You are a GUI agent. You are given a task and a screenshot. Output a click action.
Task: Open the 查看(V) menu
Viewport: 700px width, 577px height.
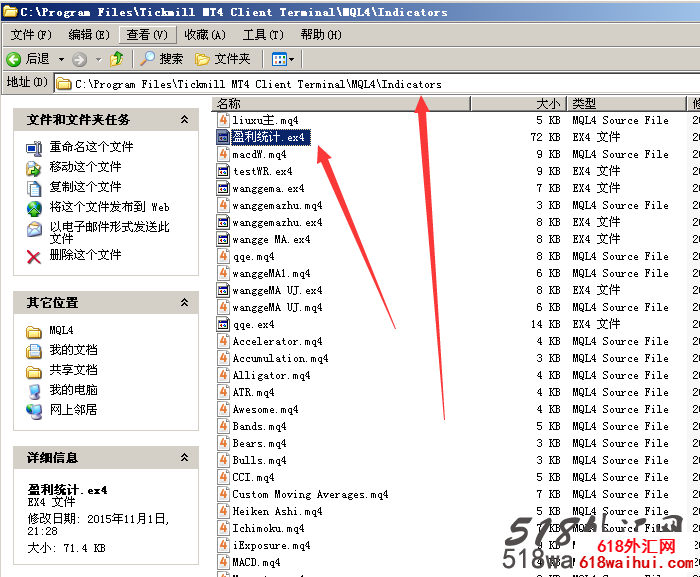click(147, 34)
